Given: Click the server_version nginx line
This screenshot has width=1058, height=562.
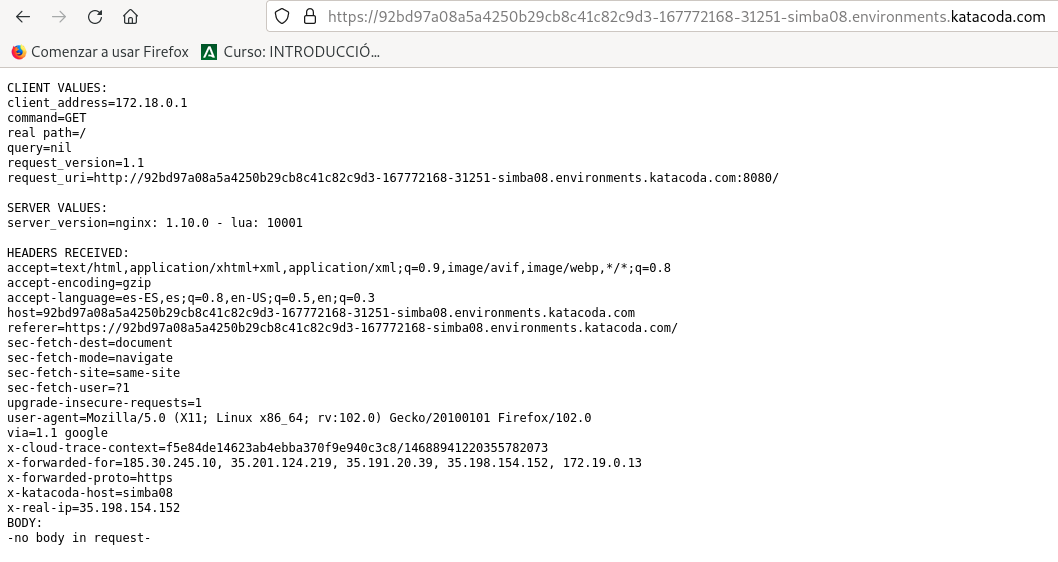Looking at the screenshot, I should coord(155,223).
